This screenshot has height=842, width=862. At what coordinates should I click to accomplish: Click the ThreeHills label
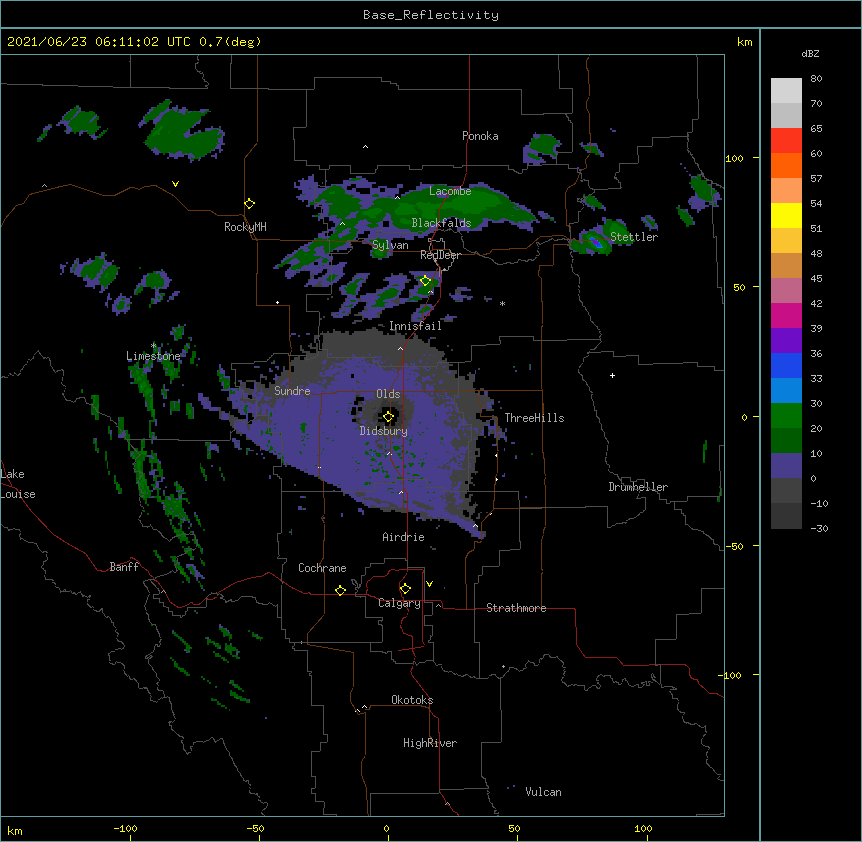[534, 418]
